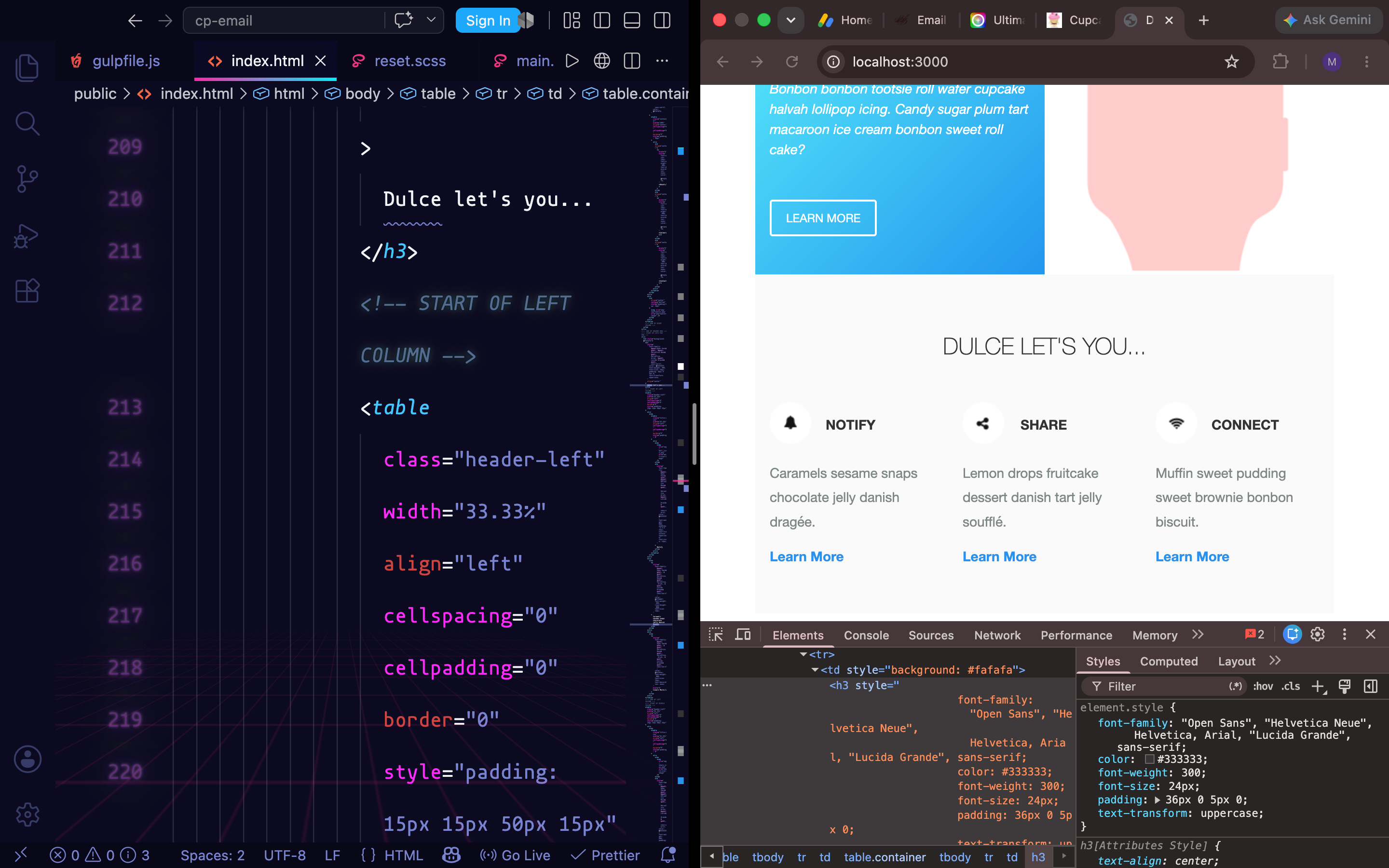The height and width of the screenshot is (868, 1389).
Task: Open the Extensions view in VS Code
Action: pos(27,291)
